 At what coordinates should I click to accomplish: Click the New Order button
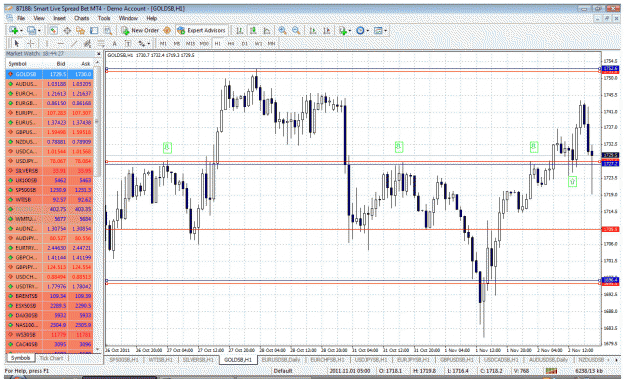(140, 30)
